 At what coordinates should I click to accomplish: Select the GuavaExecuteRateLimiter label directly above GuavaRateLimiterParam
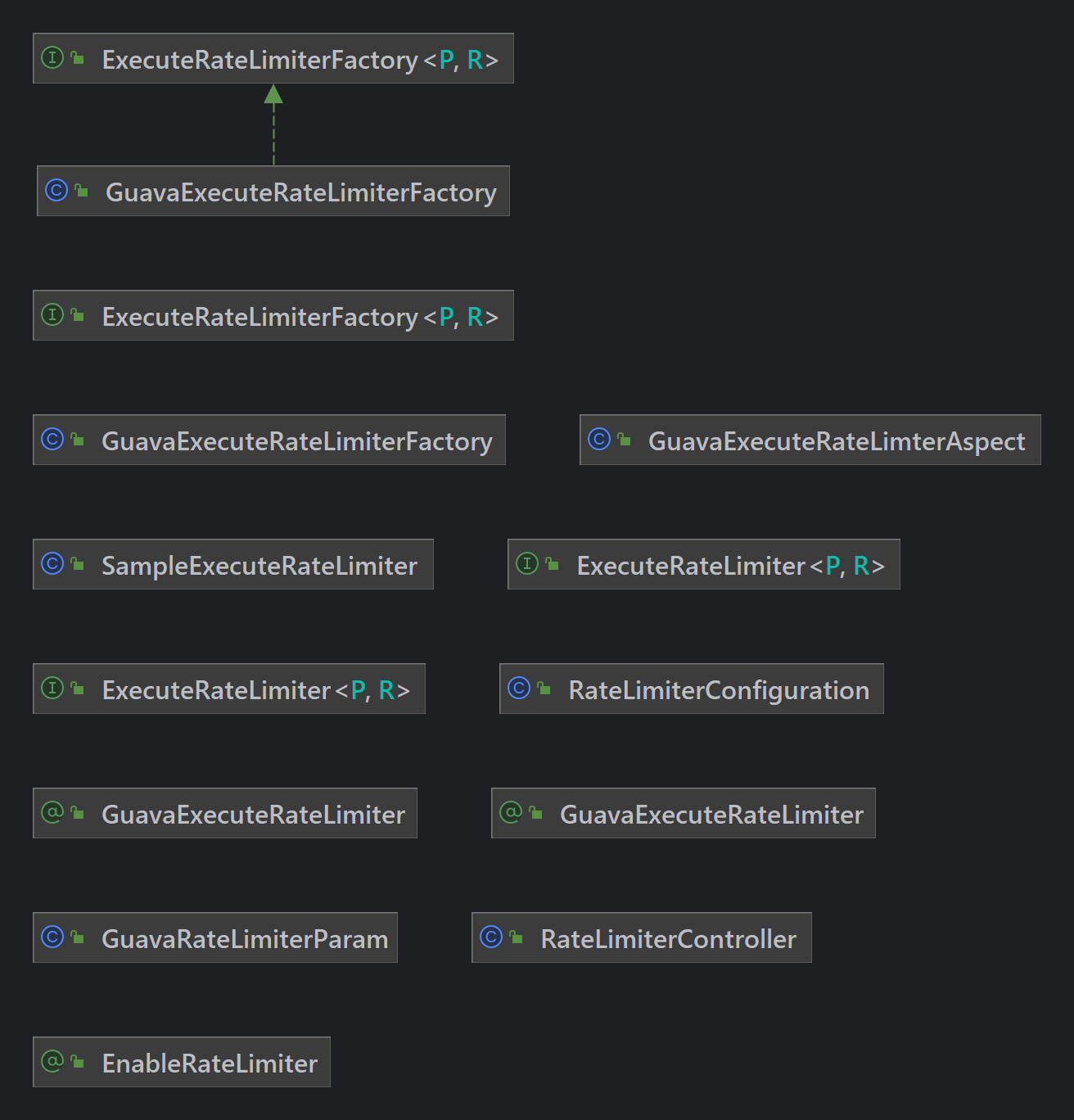254,815
